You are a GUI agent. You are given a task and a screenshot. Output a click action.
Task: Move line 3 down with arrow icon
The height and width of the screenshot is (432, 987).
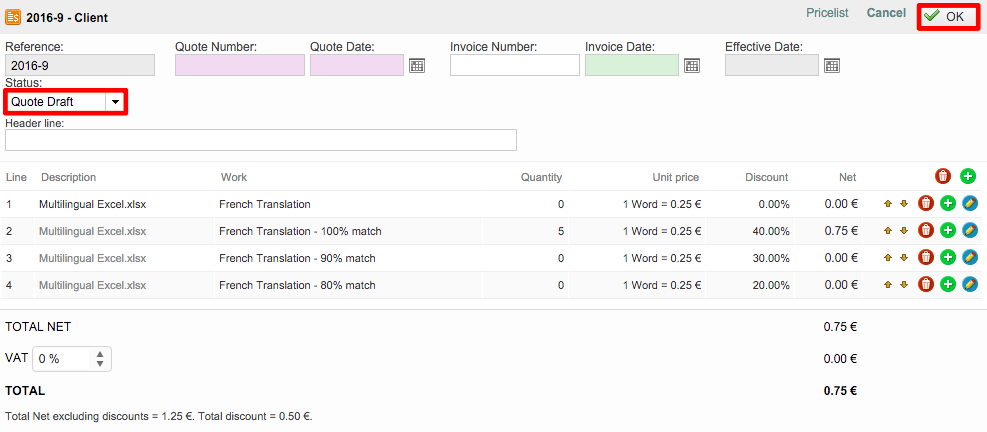pyautogui.click(x=904, y=258)
